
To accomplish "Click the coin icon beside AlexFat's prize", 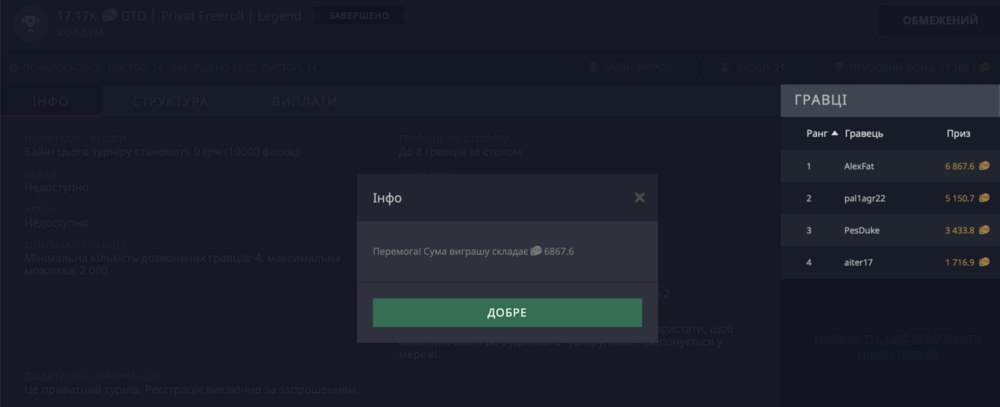I will [985, 166].
